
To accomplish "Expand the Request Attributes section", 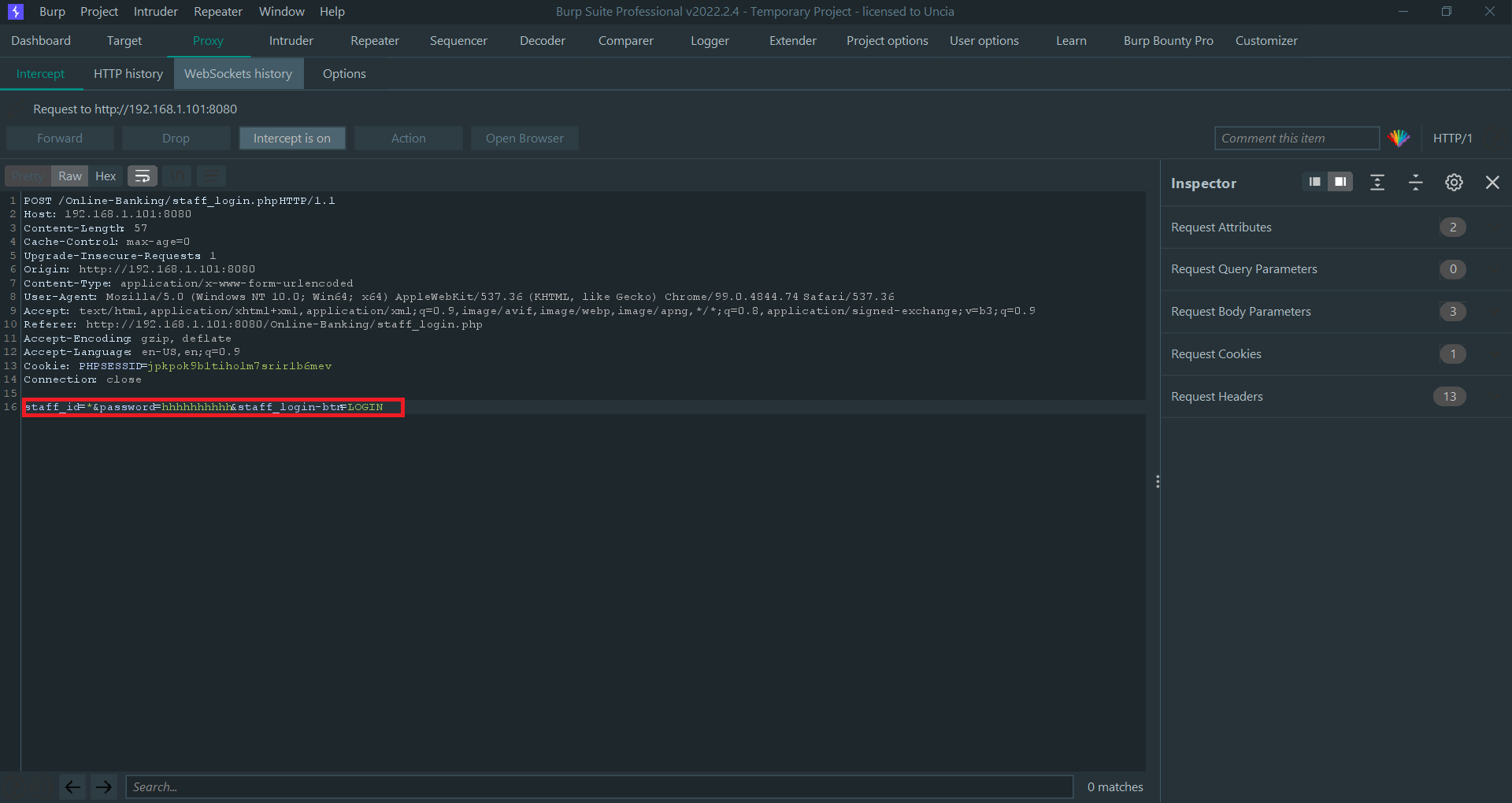I will click(1336, 228).
